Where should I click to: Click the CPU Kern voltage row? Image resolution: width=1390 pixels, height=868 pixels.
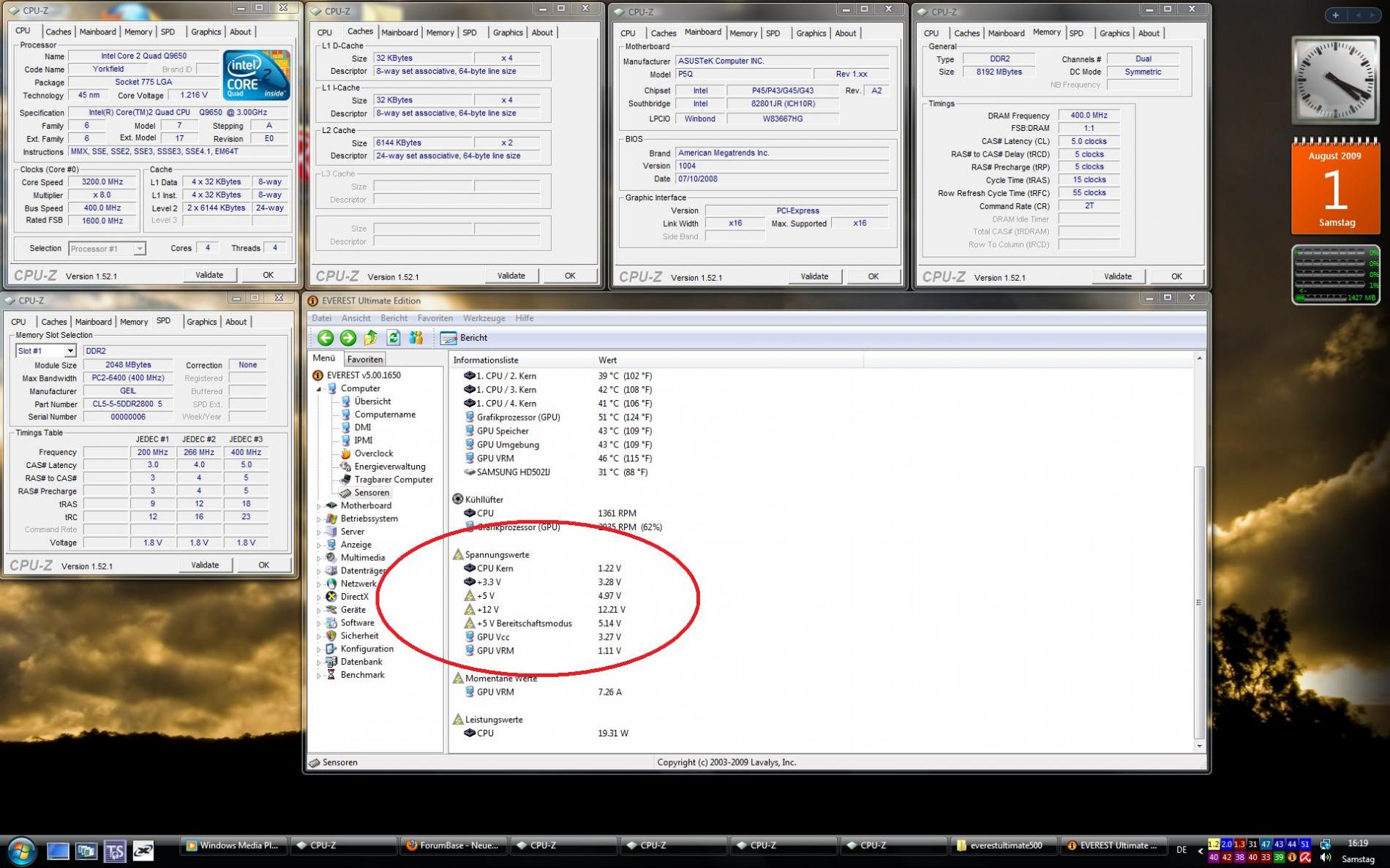point(542,568)
